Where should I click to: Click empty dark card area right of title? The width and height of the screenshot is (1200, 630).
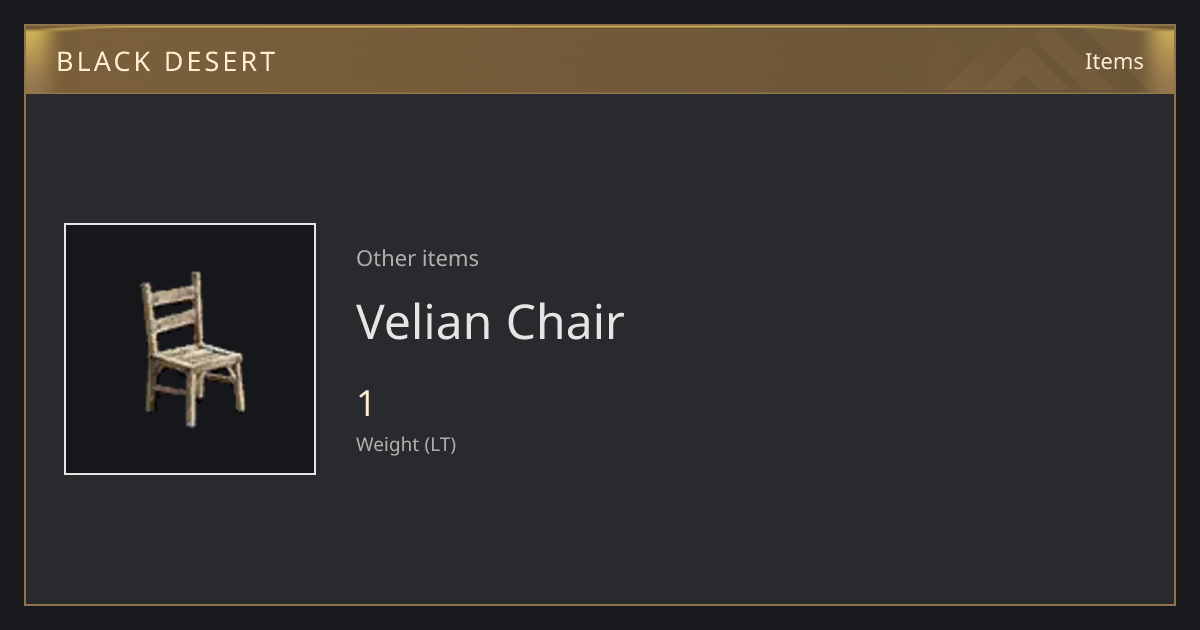(880, 322)
